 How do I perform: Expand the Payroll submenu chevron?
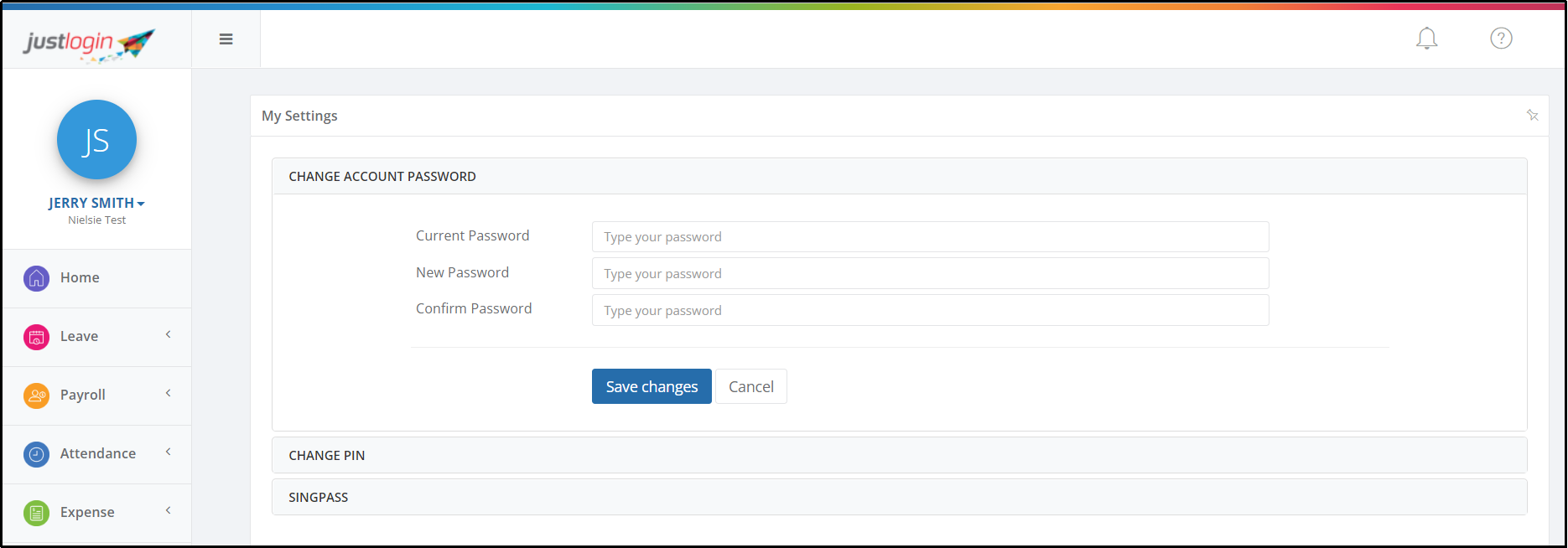(168, 393)
